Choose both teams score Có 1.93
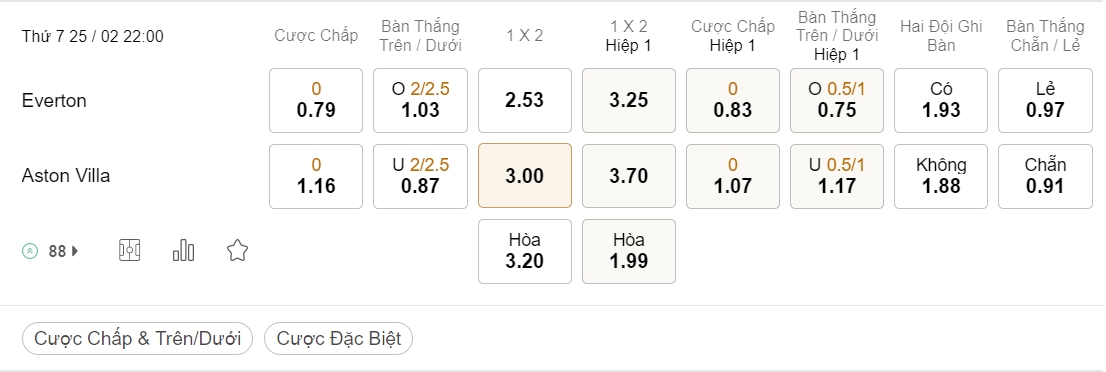1106x372 pixels. (941, 100)
